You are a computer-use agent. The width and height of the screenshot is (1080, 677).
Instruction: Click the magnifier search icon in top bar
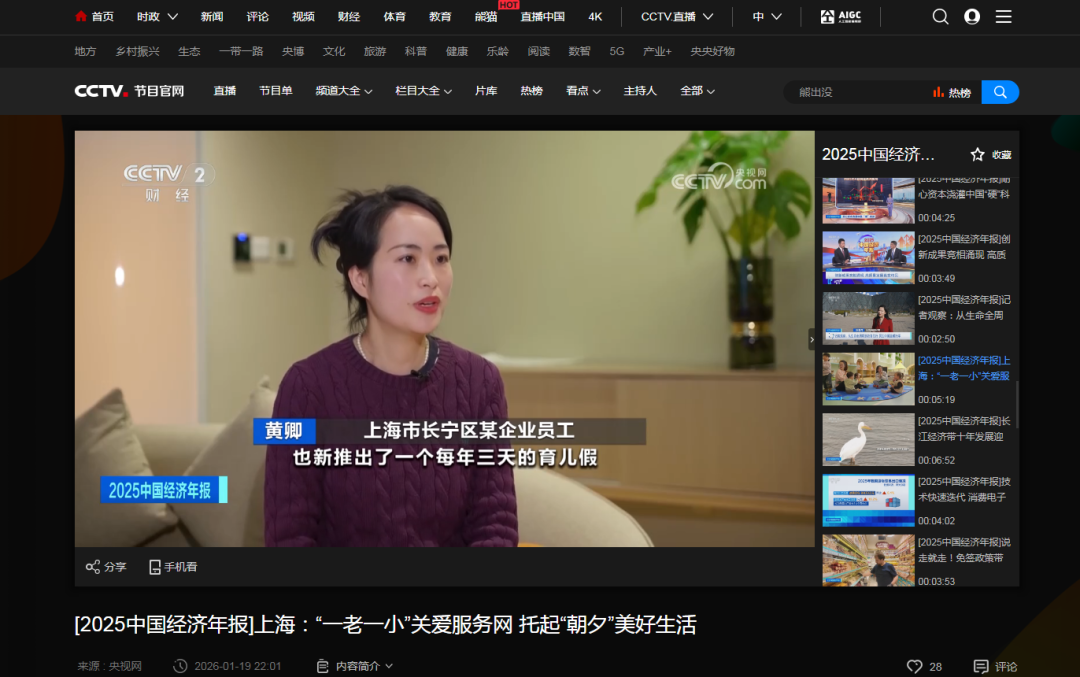coord(940,16)
